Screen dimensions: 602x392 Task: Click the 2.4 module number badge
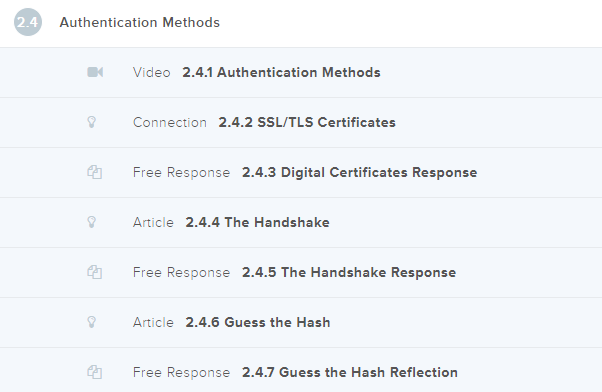click(x=28, y=22)
